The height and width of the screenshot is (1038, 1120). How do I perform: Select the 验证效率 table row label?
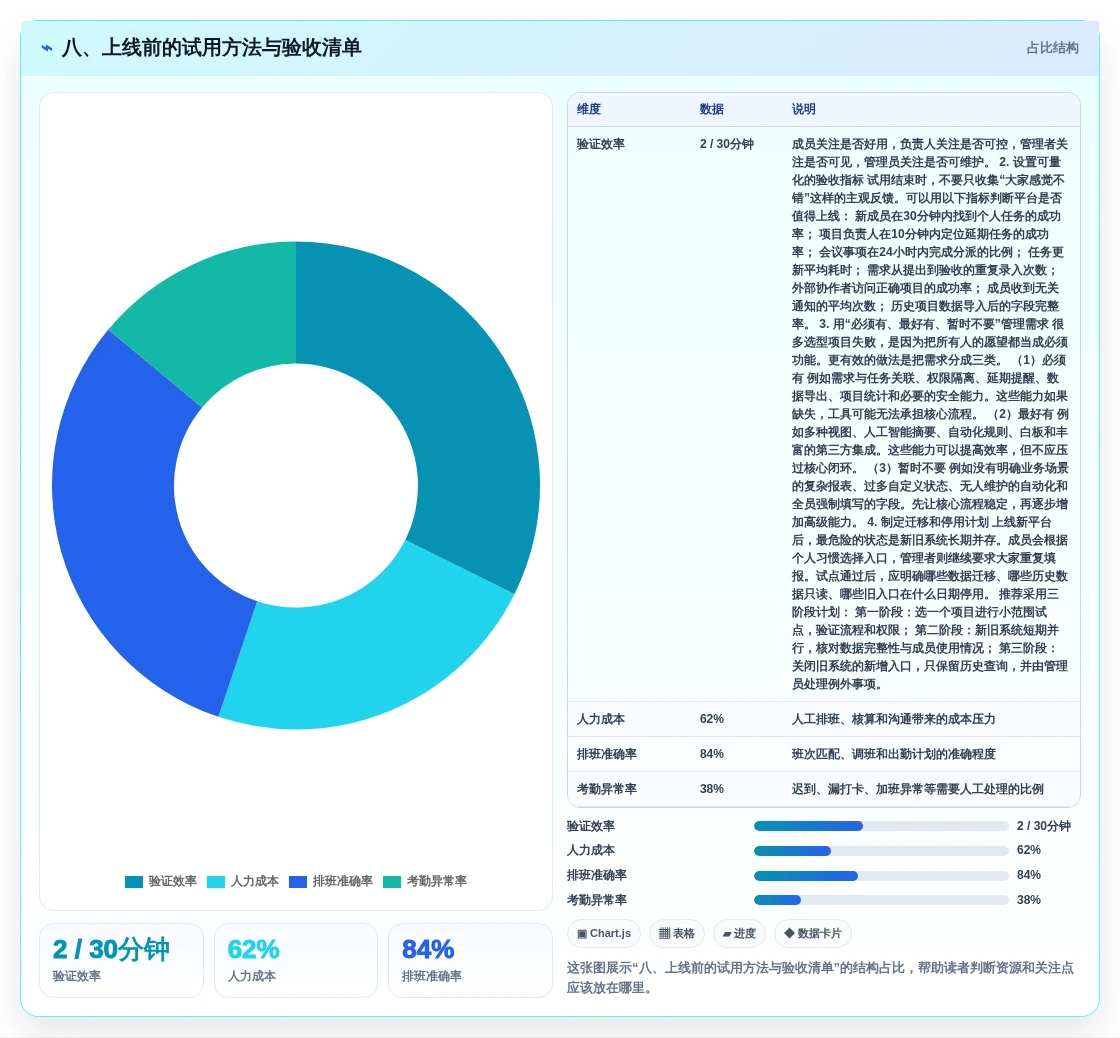pos(601,144)
